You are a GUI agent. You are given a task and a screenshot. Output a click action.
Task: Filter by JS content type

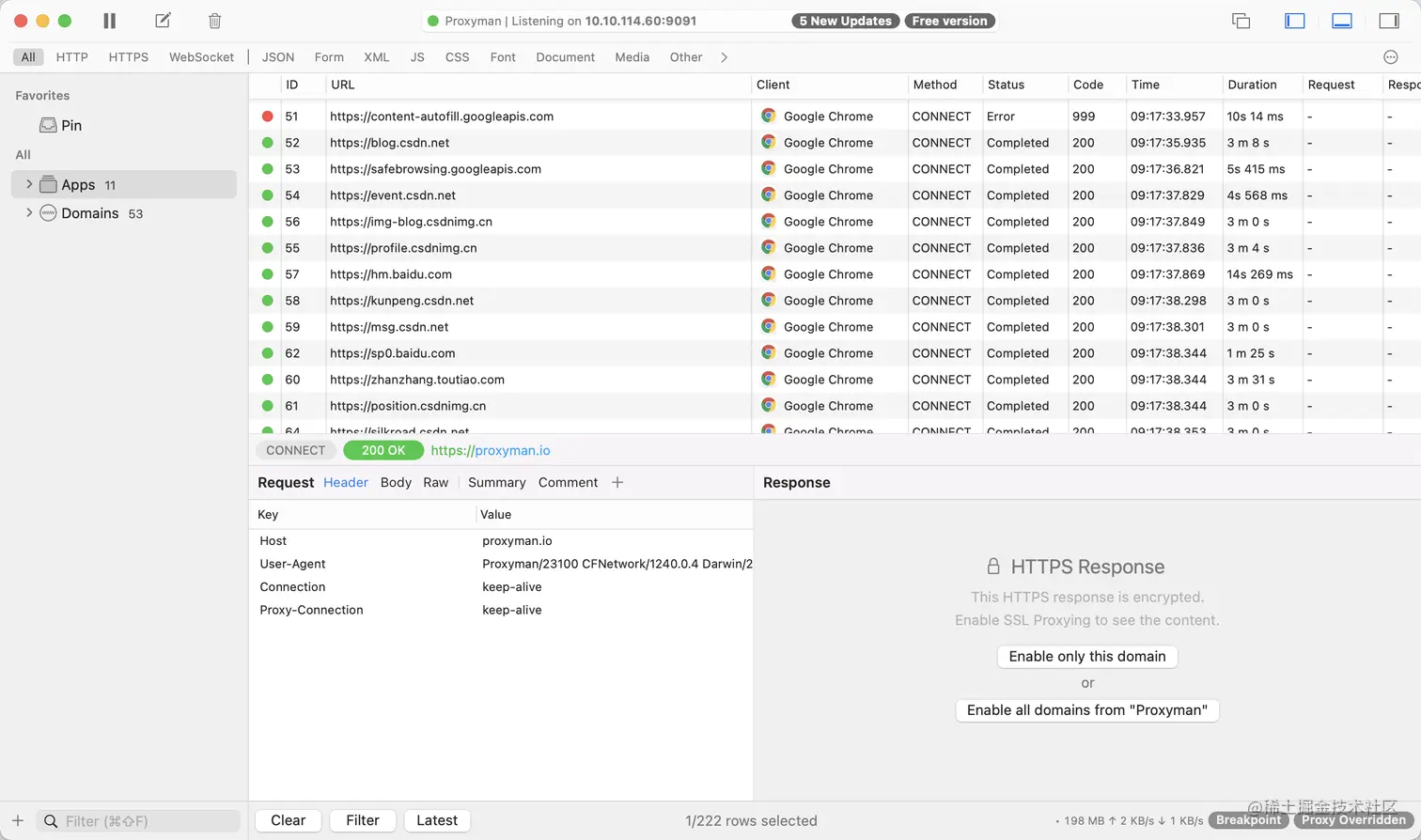pos(417,57)
